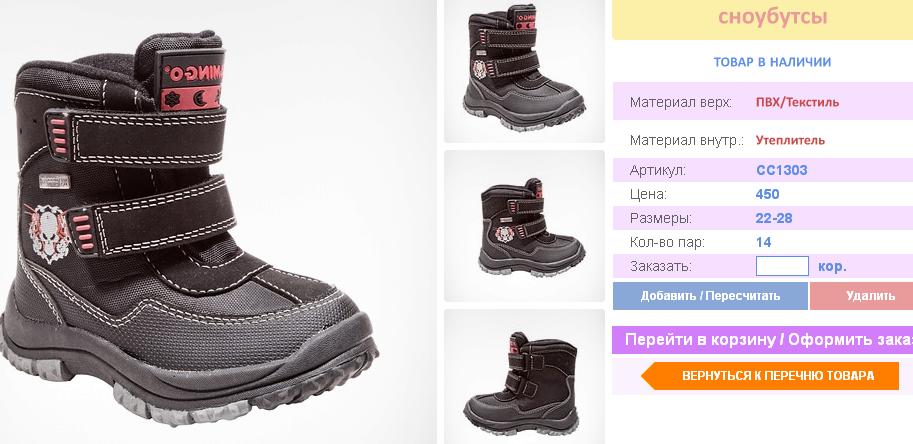Click the order quantity box next to кор.
Image resolution: width=913 pixels, height=444 pixels.
pyautogui.click(x=782, y=266)
